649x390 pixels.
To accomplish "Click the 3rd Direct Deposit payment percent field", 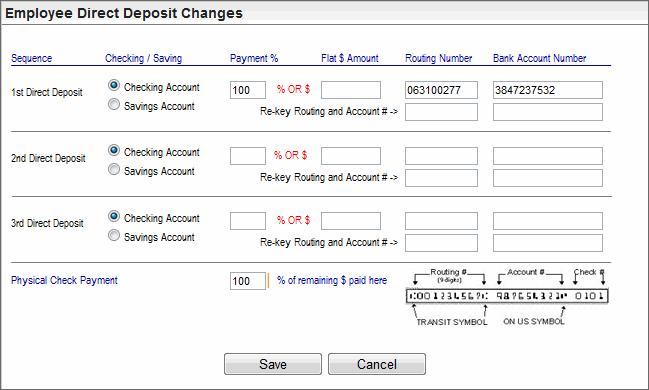I will coord(248,221).
